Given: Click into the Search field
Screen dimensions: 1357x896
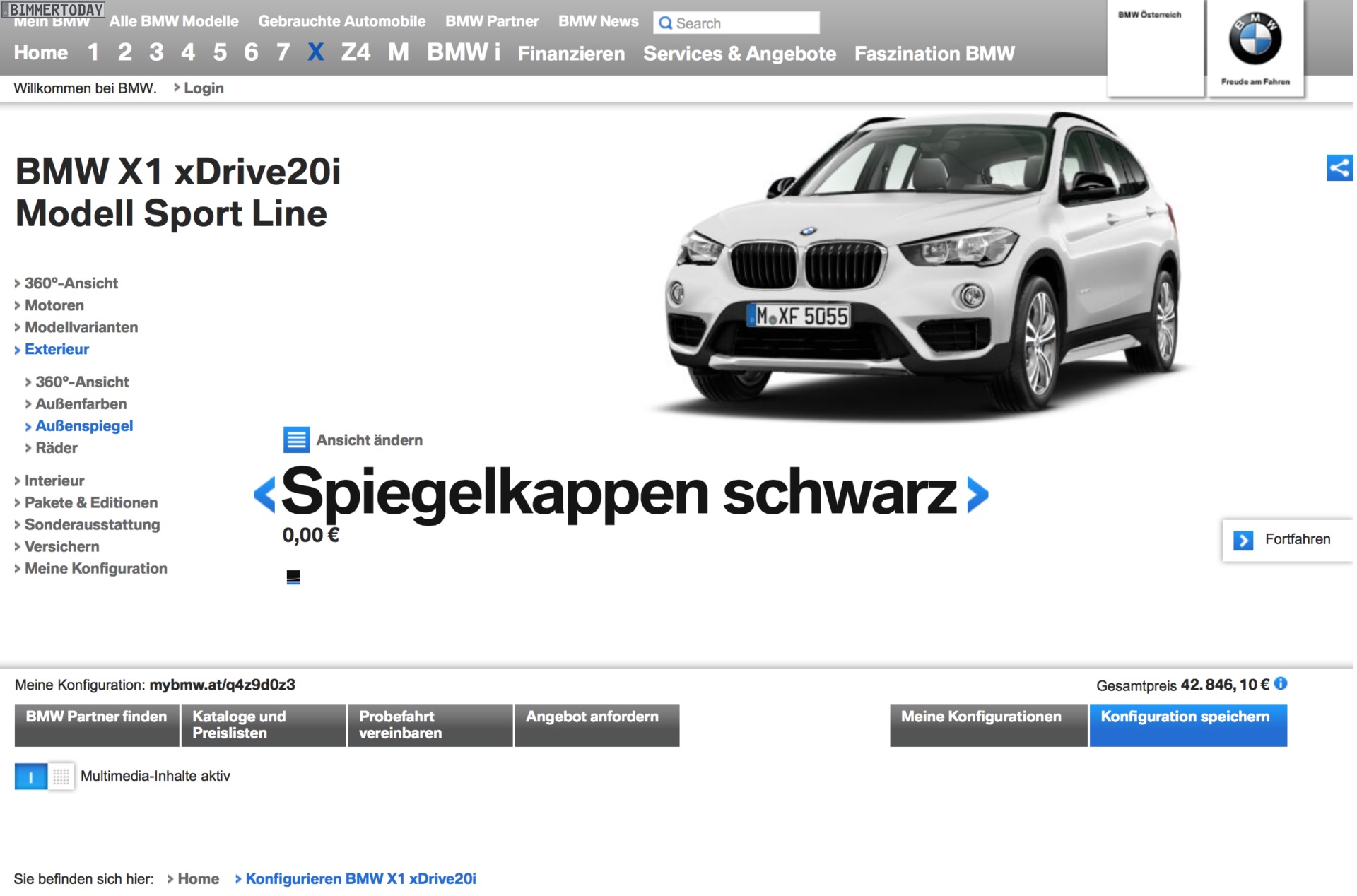Looking at the screenshot, I should click(736, 23).
